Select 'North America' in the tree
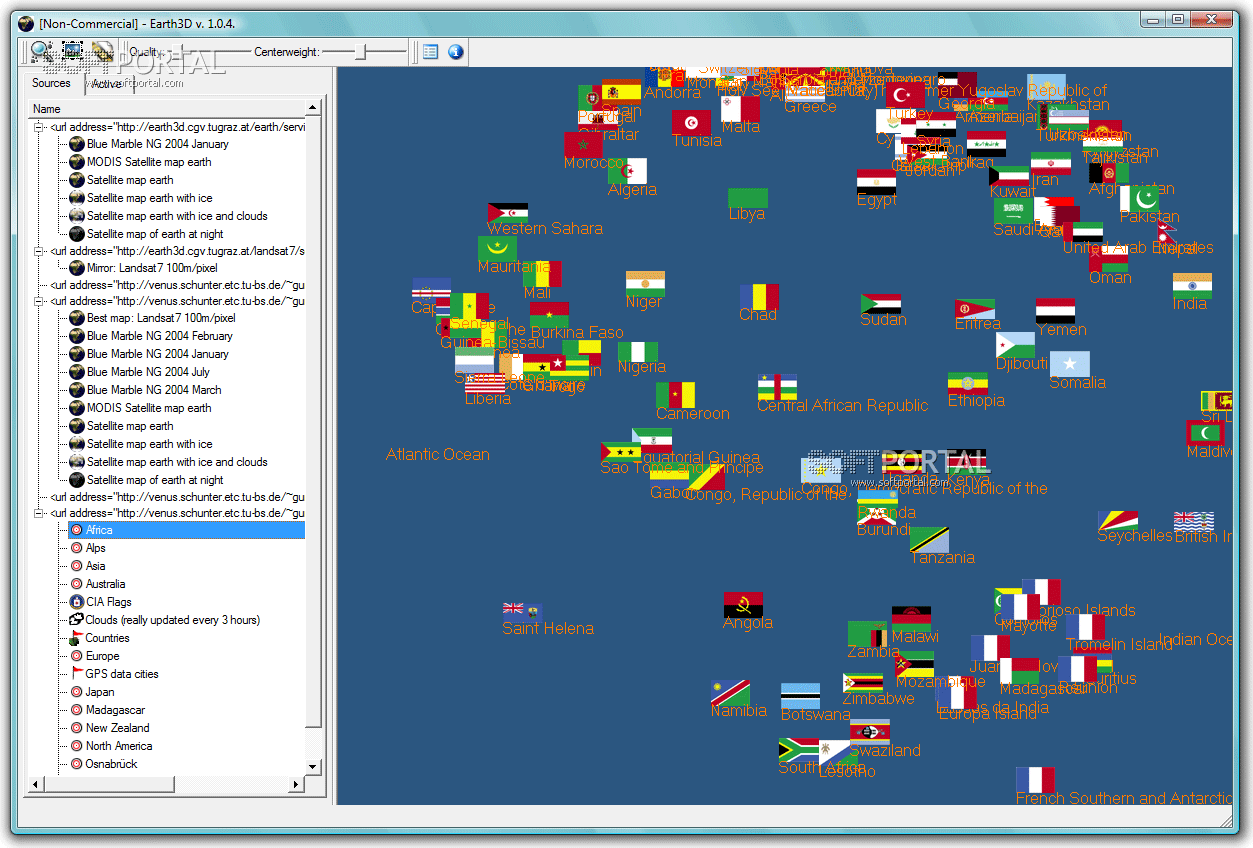Image resolution: width=1253 pixels, height=848 pixels. pyautogui.click(x=119, y=746)
